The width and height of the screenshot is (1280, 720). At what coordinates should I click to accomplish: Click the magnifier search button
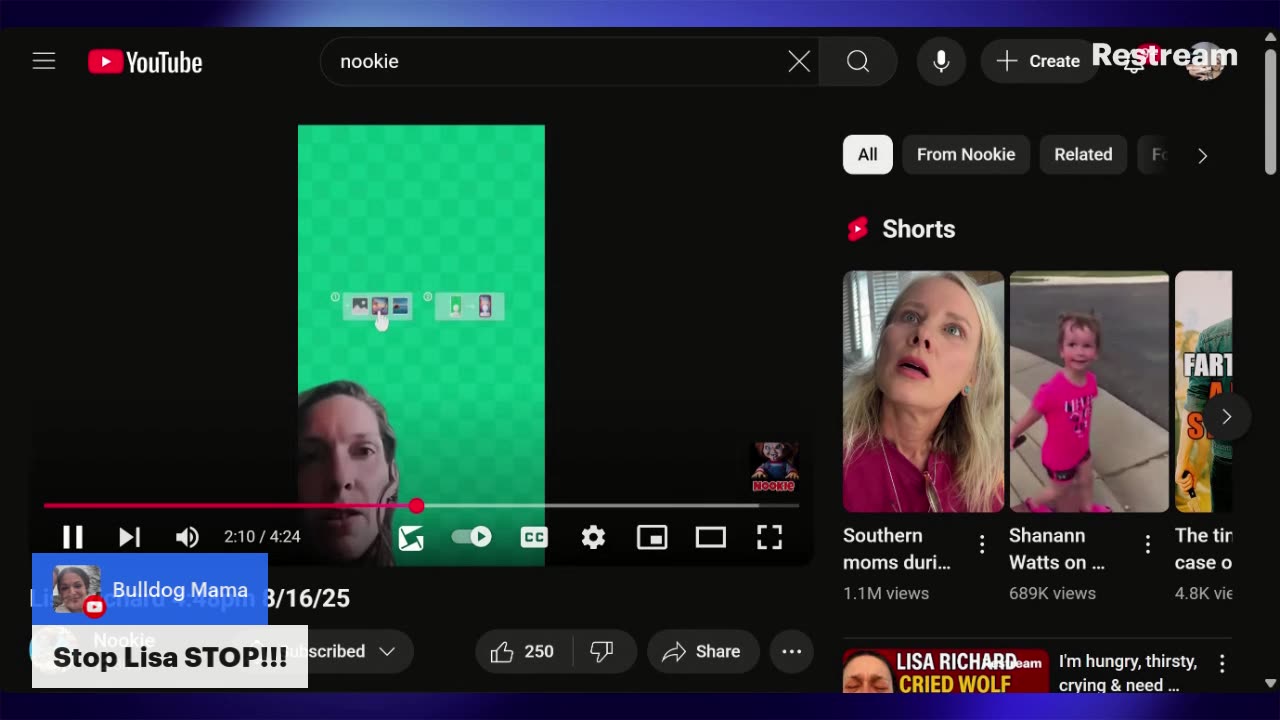point(858,62)
